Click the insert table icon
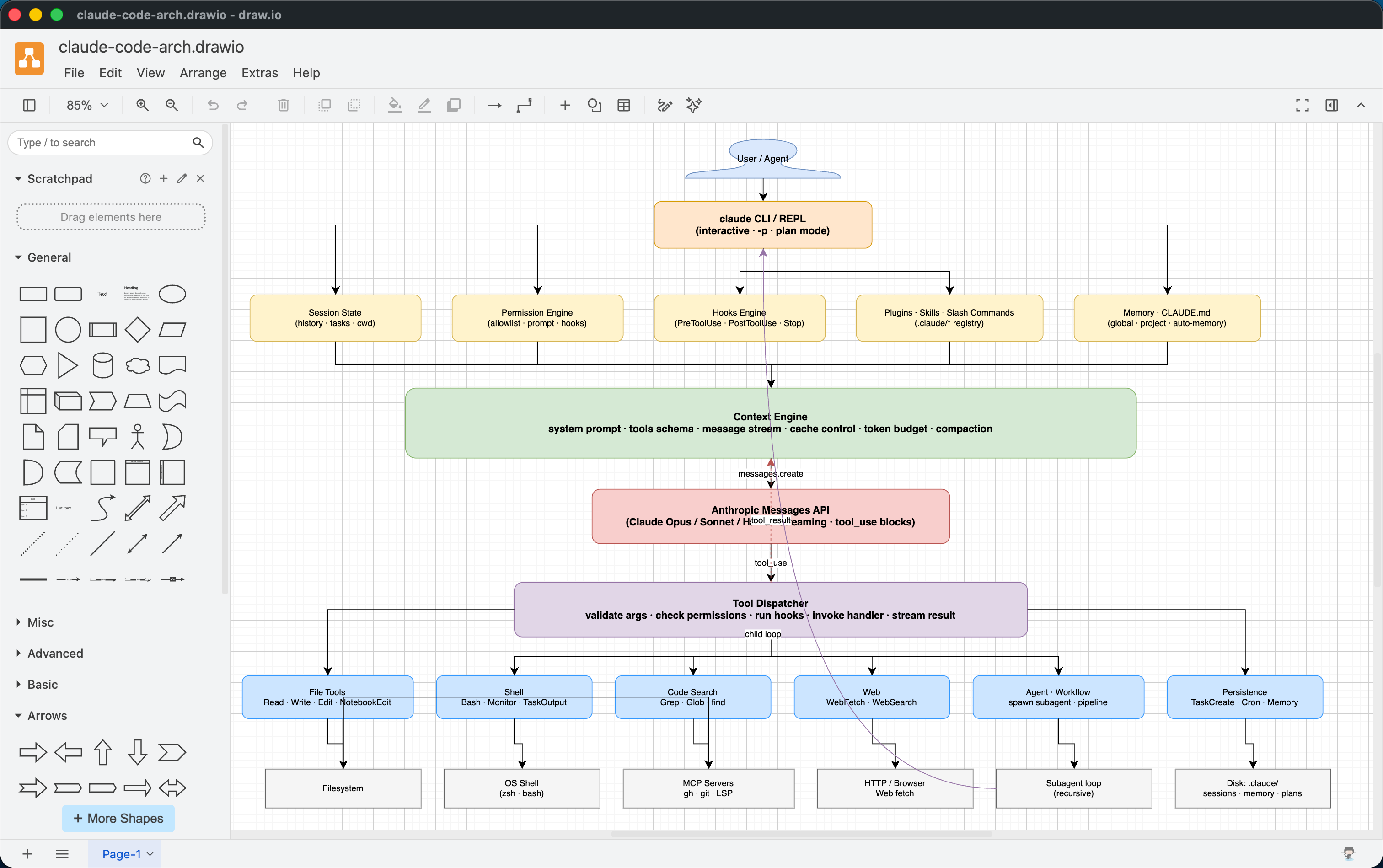Image resolution: width=1383 pixels, height=868 pixels. pyautogui.click(x=624, y=105)
